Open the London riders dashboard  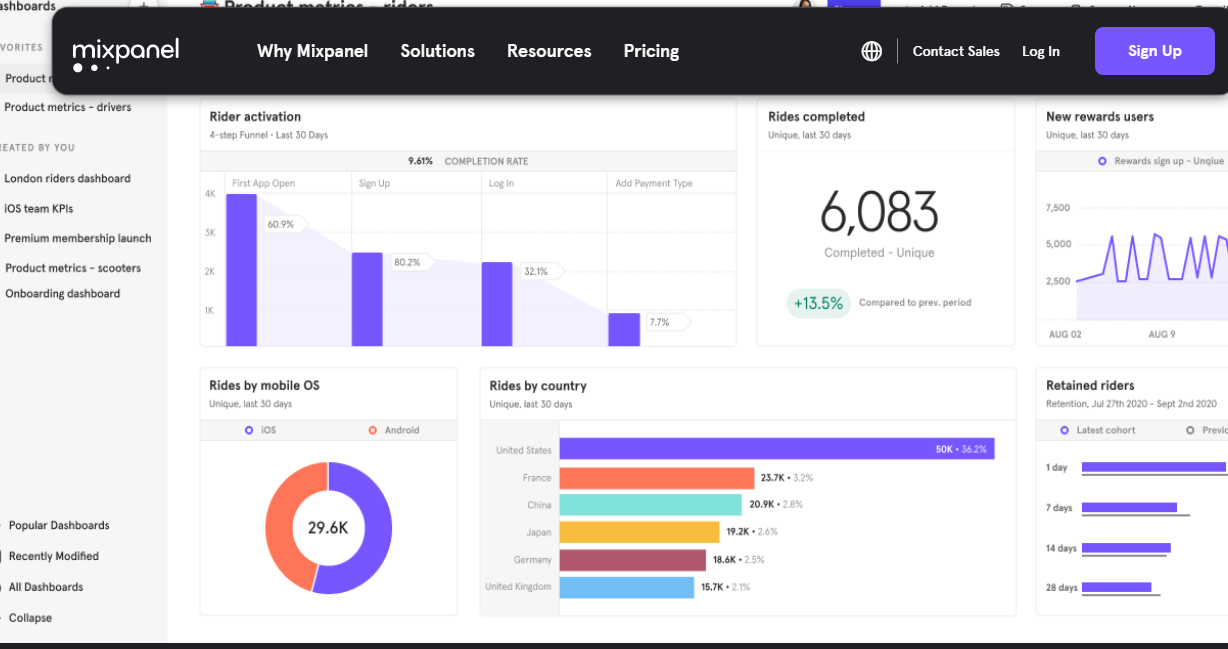(x=68, y=179)
